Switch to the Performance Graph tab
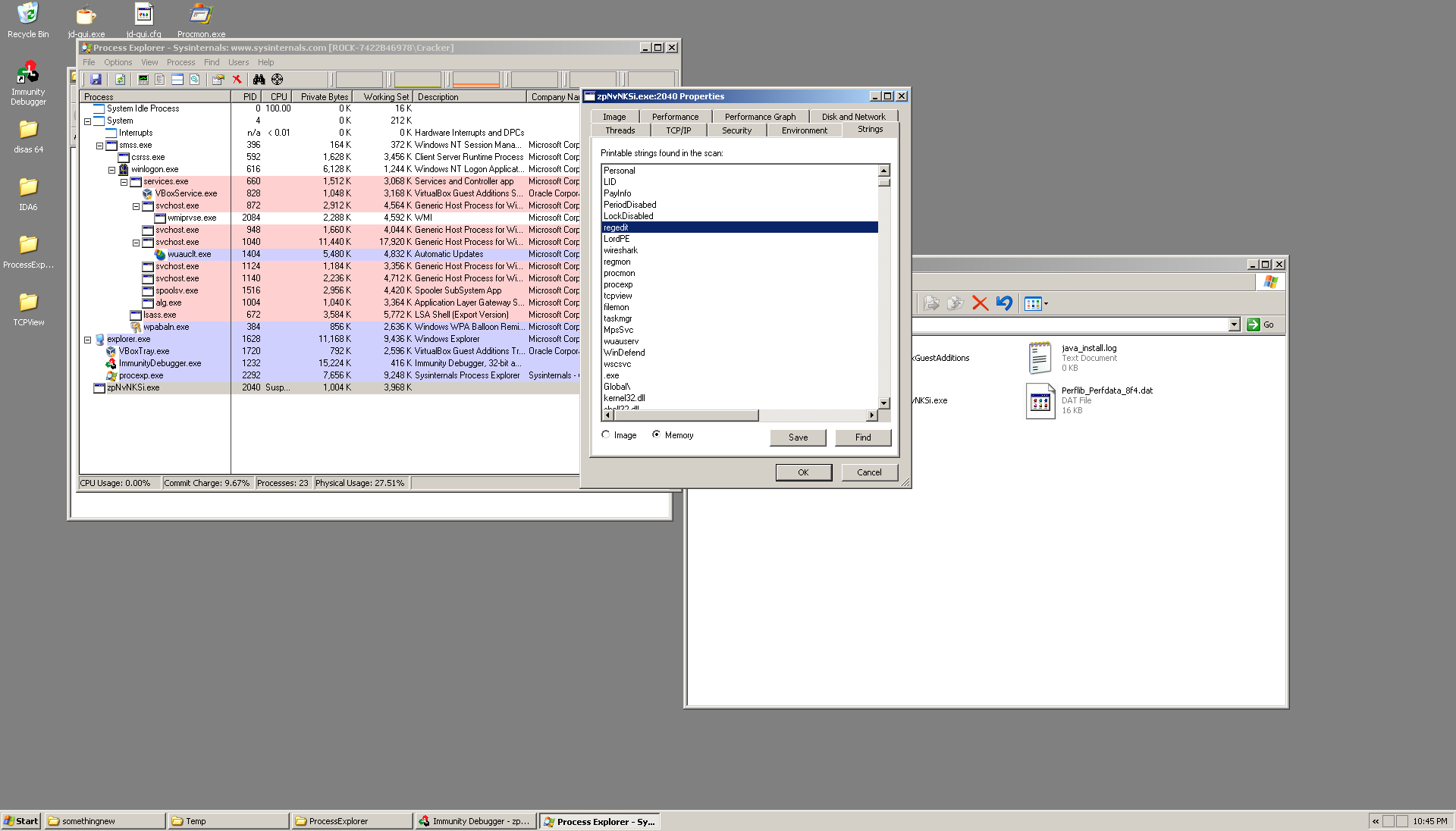The width and height of the screenshot is (1456, 831). click(x=761, y=117)
